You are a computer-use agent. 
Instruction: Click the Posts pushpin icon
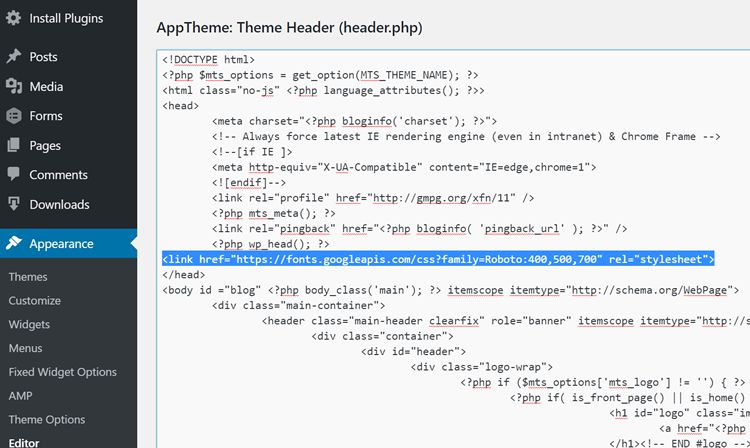(x=13, y=57)
